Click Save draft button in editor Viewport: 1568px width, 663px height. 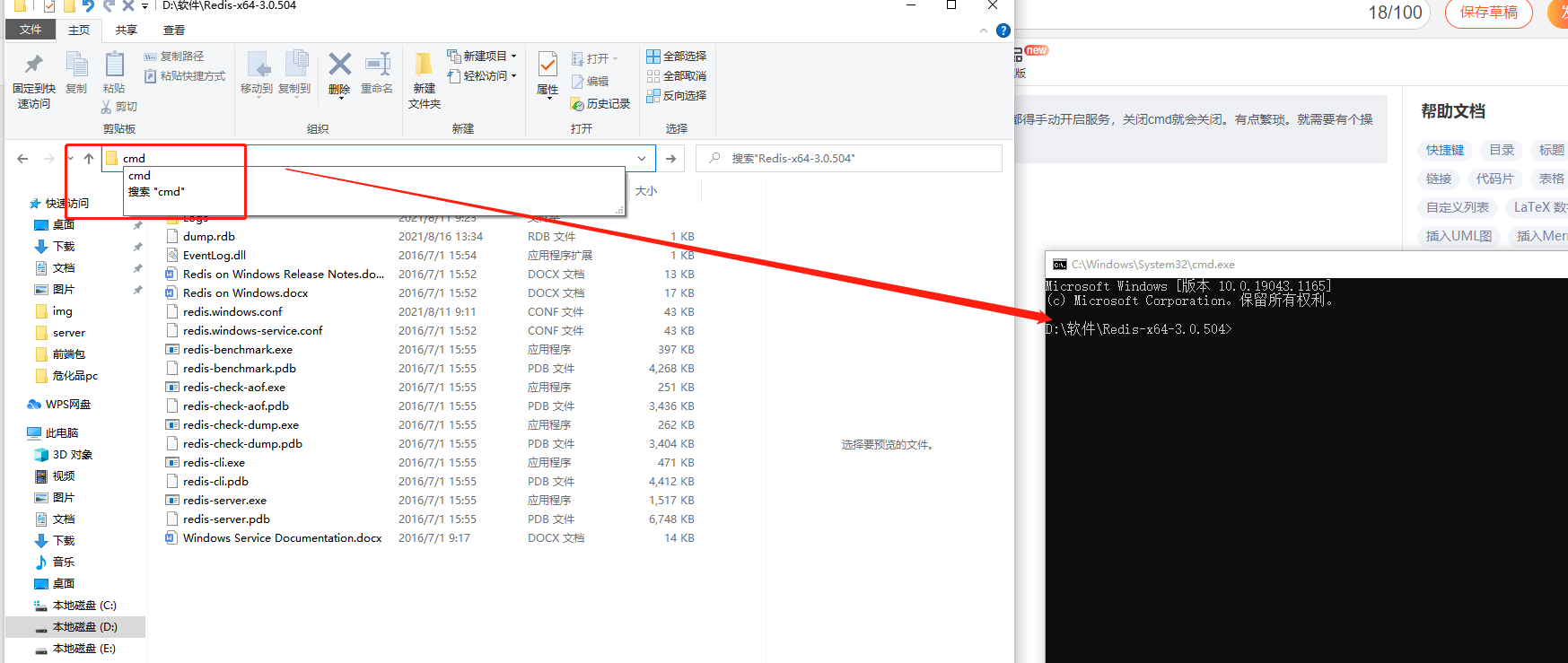[x=1488, y=13]
